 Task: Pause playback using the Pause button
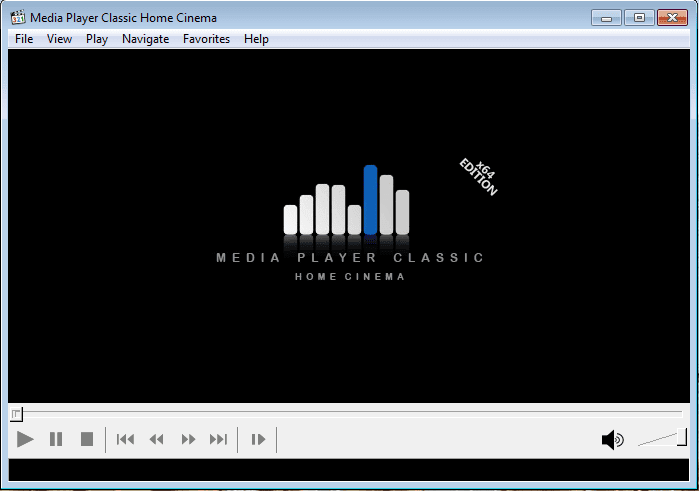[x=56, y=439]
